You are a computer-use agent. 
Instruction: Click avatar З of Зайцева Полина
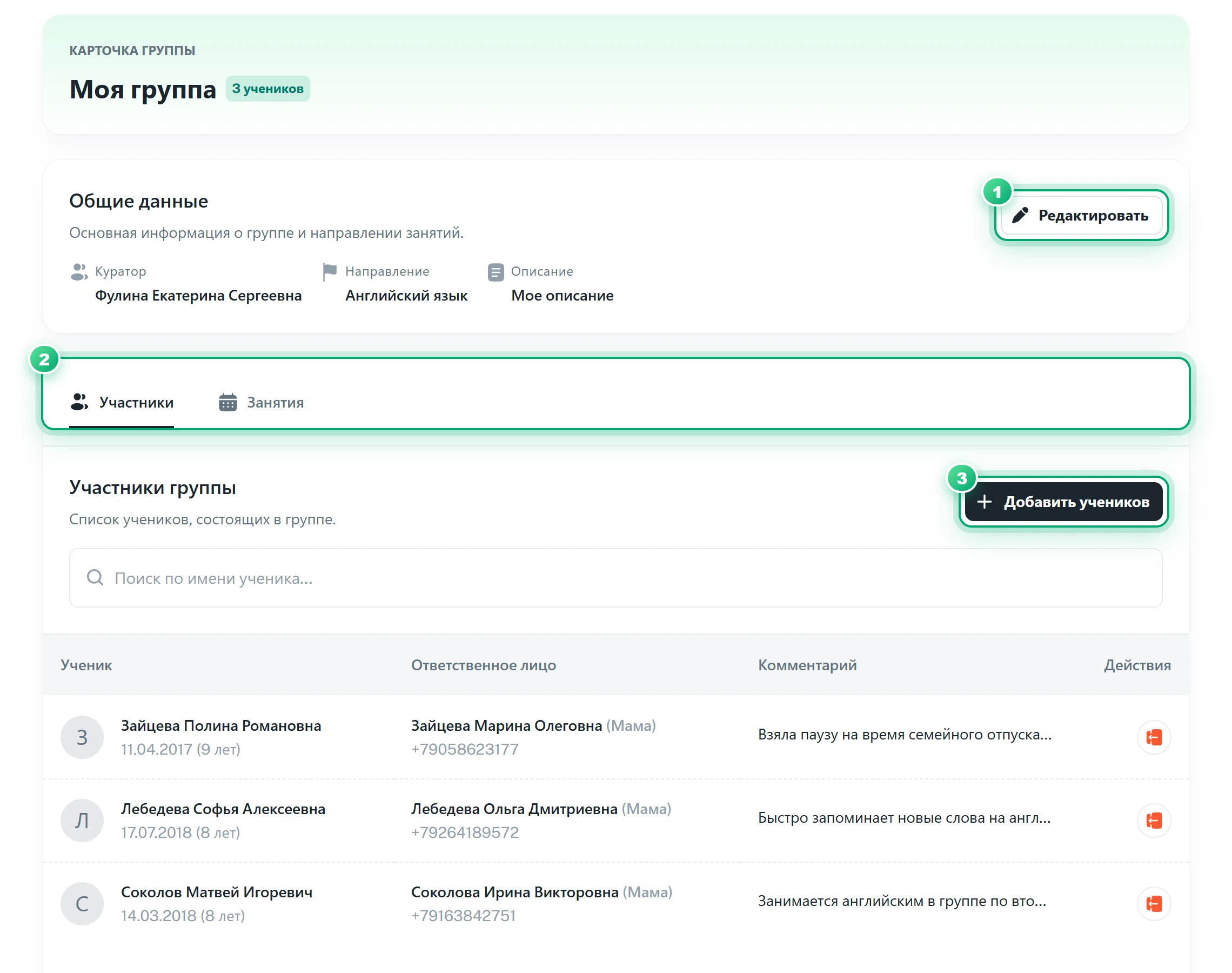tap(82, 737)
